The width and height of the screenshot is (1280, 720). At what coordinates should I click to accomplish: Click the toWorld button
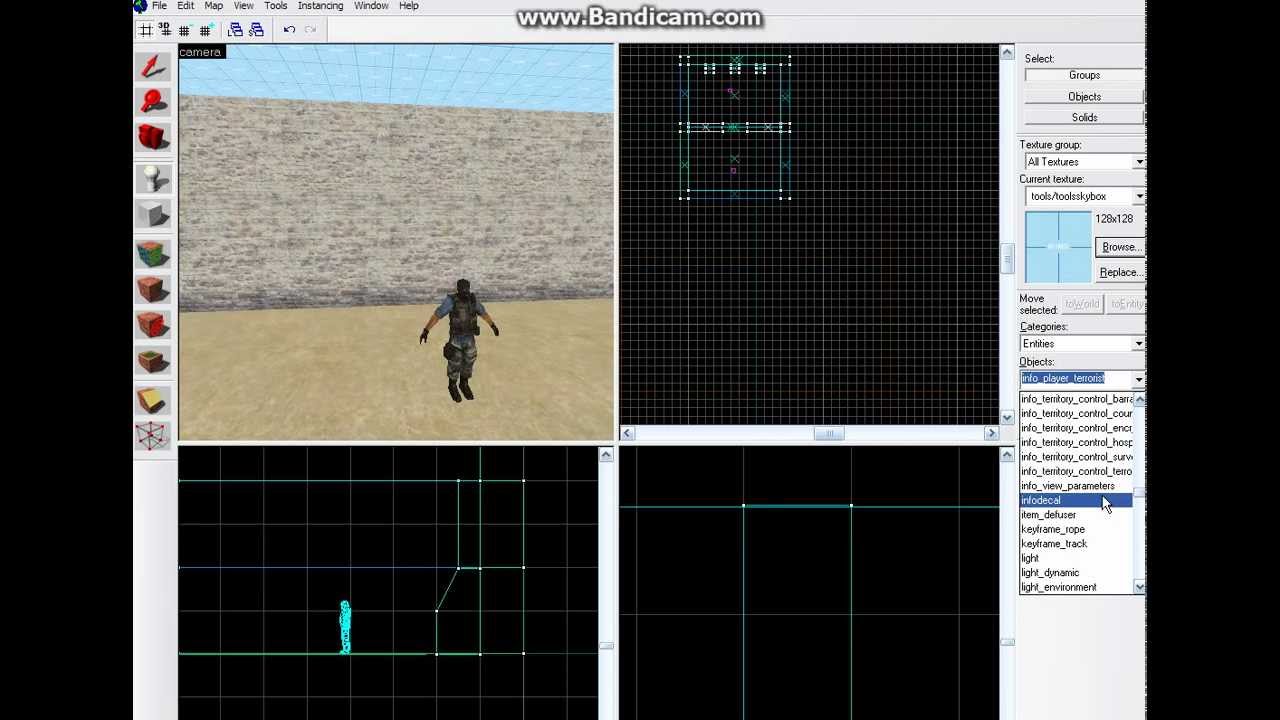tap(1081, 304)
